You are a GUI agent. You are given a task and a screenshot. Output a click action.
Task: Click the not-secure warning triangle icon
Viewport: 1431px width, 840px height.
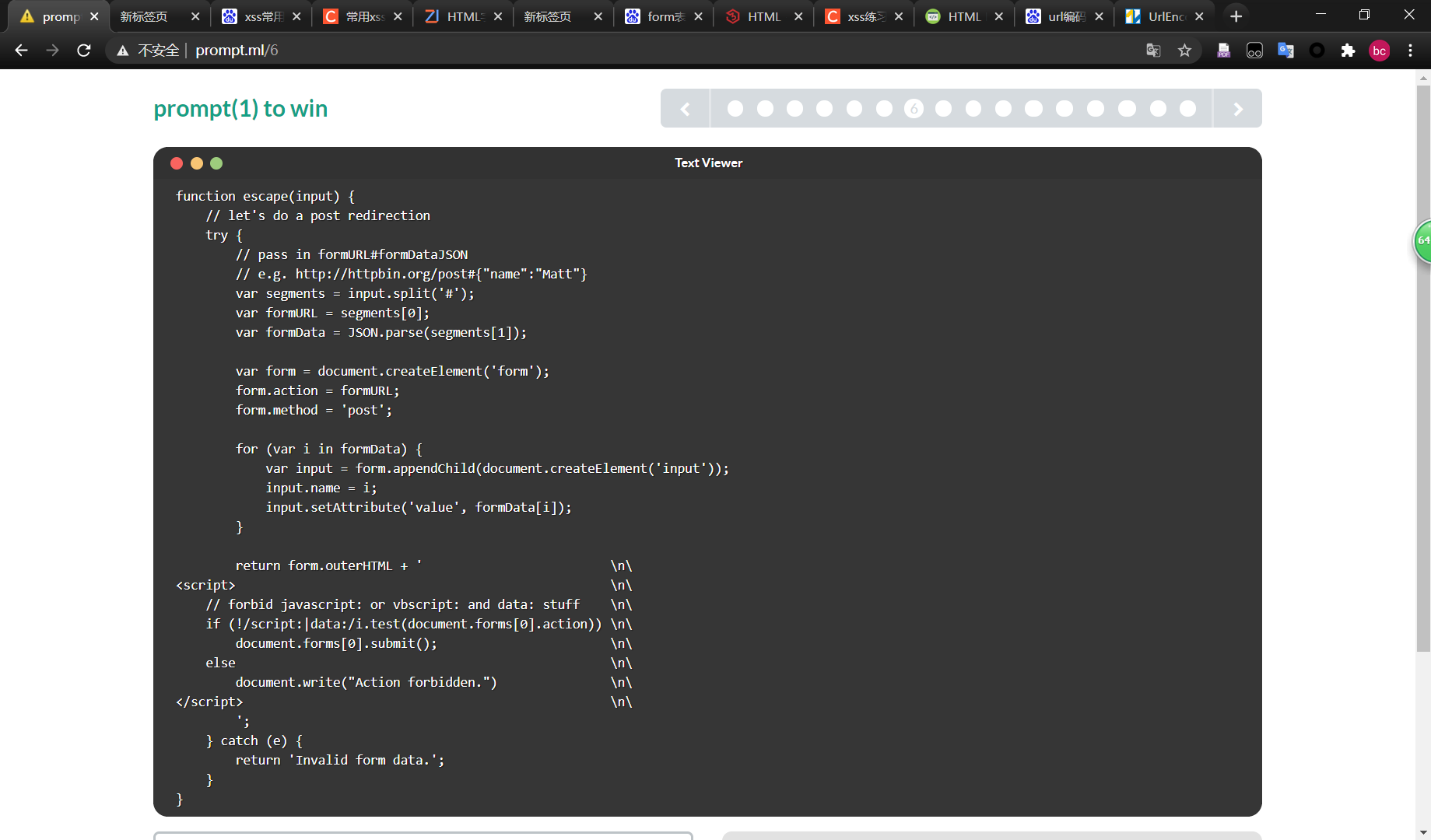click(123, 51)
